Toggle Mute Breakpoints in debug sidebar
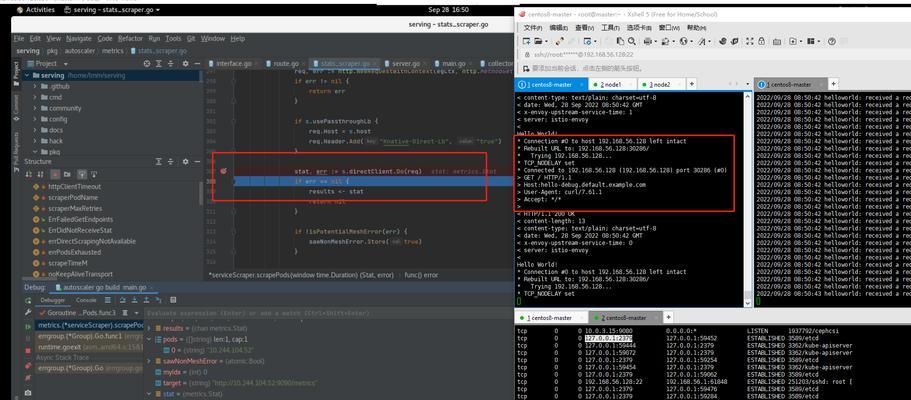The image size is (911, 400). (28, 377)
